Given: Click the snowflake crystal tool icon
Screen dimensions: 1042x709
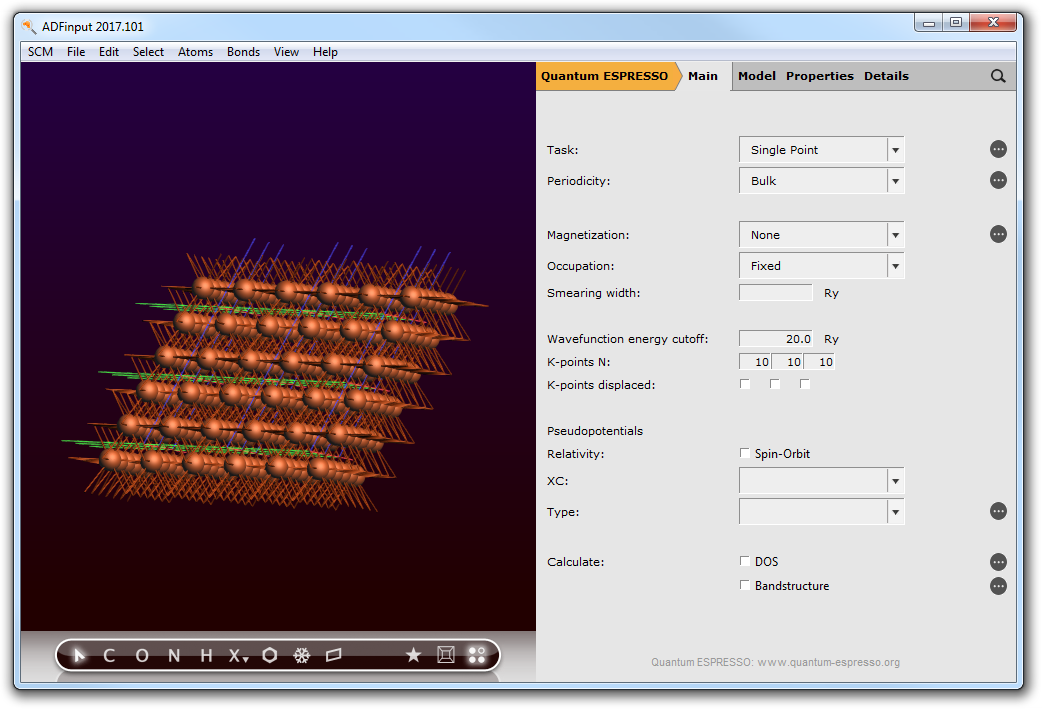Looking at the screenshot, I should [302, 656].
